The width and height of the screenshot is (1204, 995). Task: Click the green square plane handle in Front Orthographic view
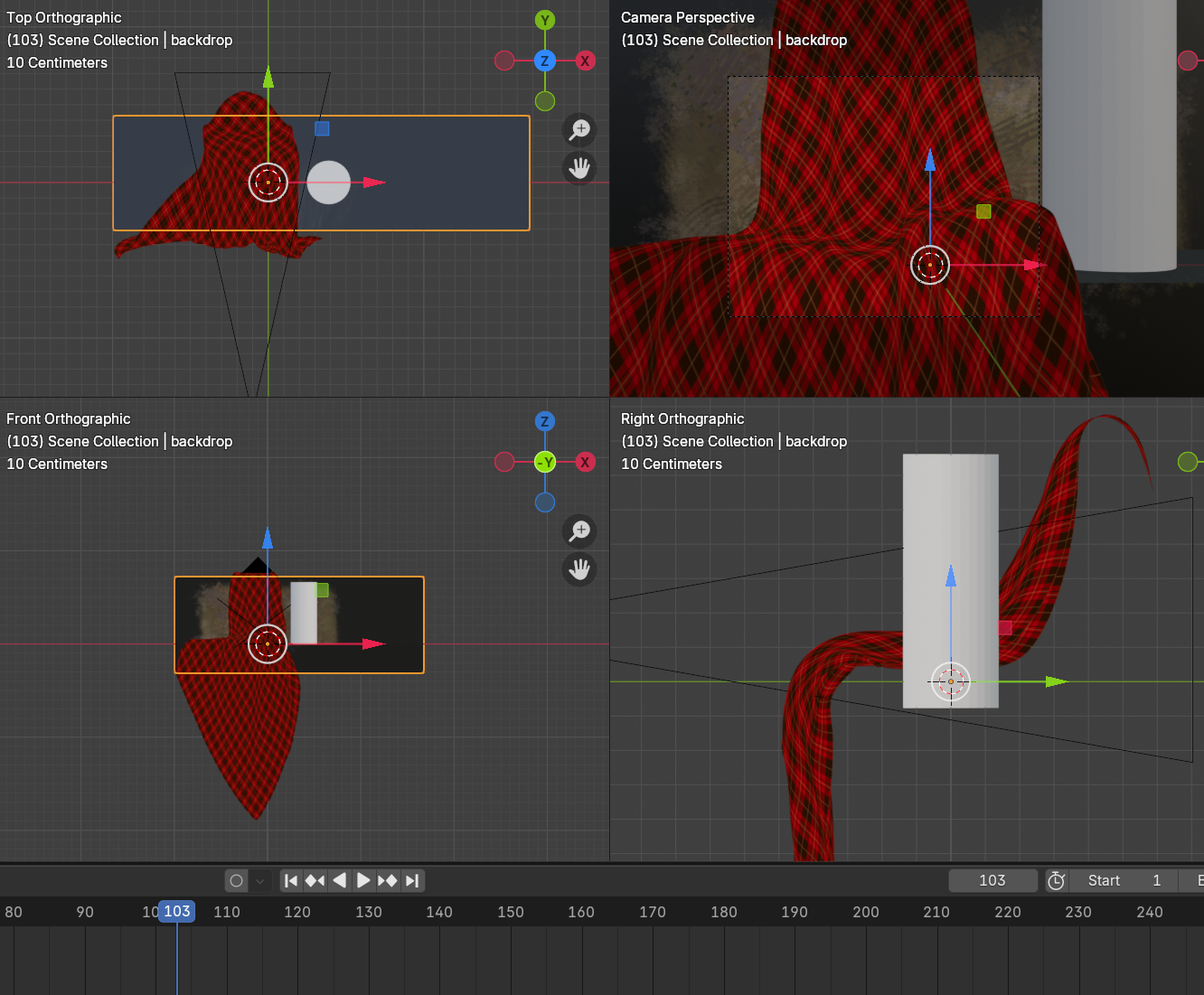(322, 590)
